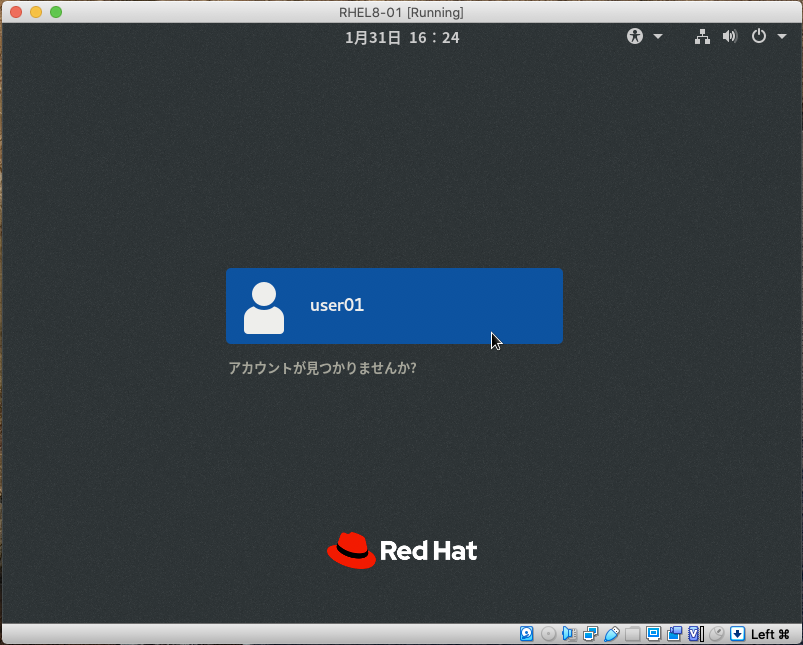Click the shared folders icon in VirtualBox status bar
Image resolution: width=803 pixels, height=645 pixels.
click(x=634, y=634)
